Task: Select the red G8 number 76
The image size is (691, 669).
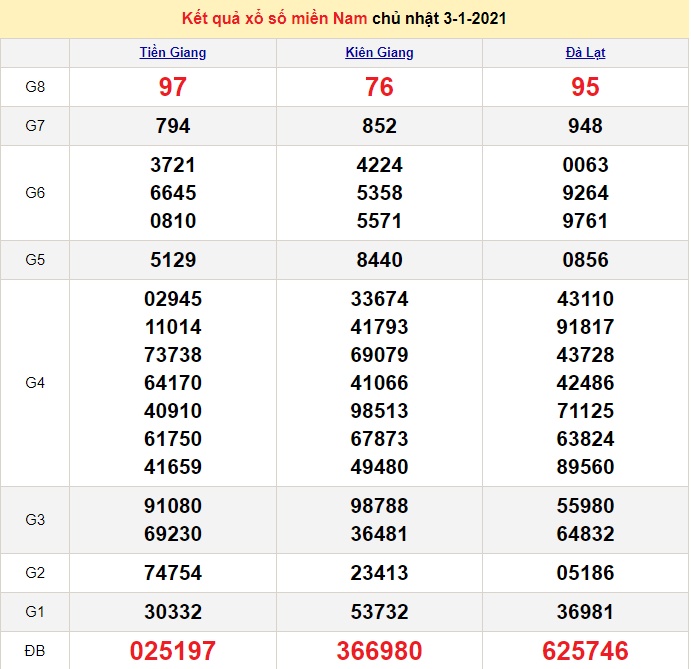Action: pyautogui.click(x=379, y=87)
